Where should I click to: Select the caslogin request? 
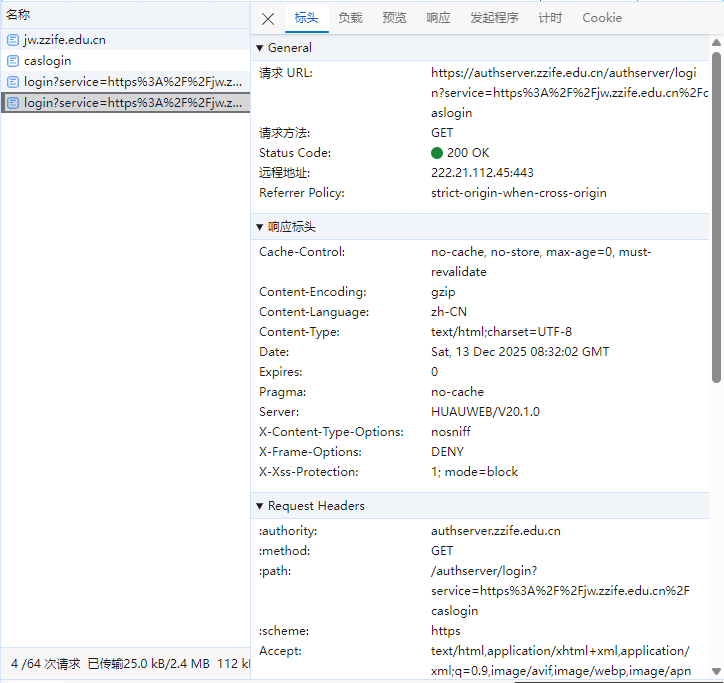click(x=47, y=61)
